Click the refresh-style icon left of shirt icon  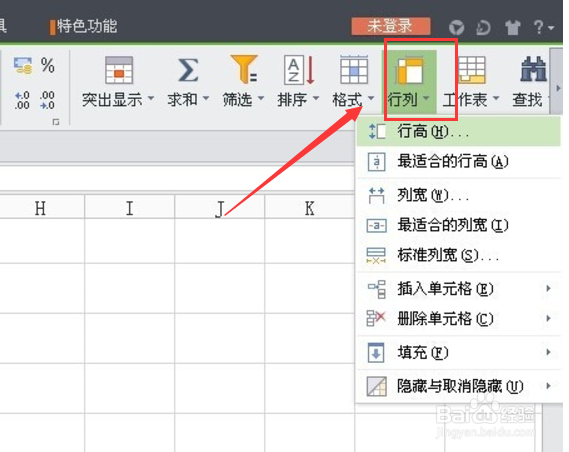pyautogui.click(x=483, y=27)
